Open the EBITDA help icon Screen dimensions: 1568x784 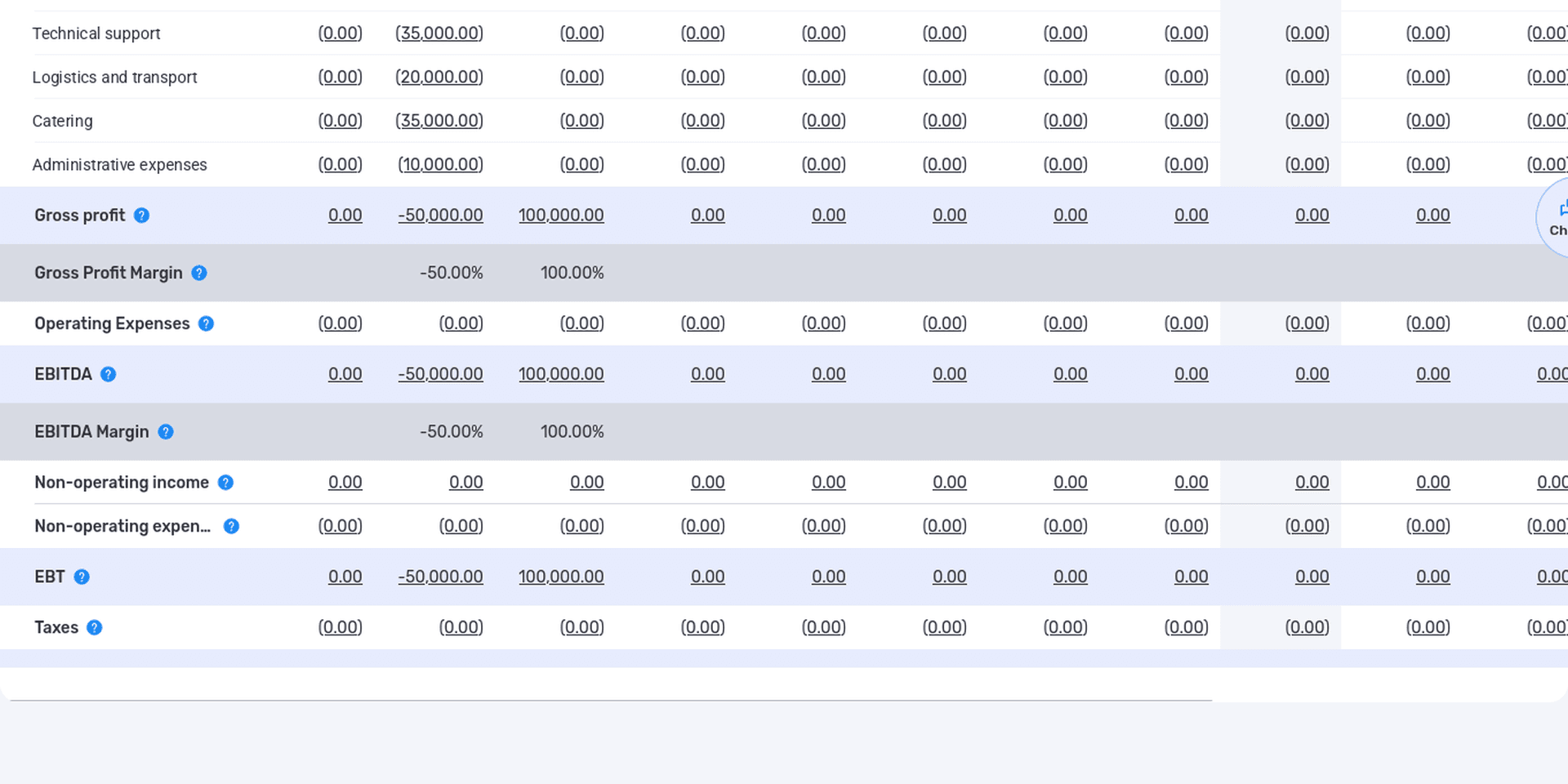(108, 374)
